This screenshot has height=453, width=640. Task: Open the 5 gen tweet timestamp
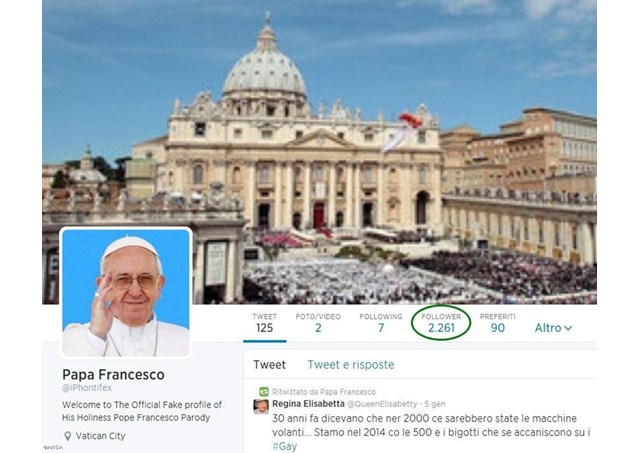435,404
